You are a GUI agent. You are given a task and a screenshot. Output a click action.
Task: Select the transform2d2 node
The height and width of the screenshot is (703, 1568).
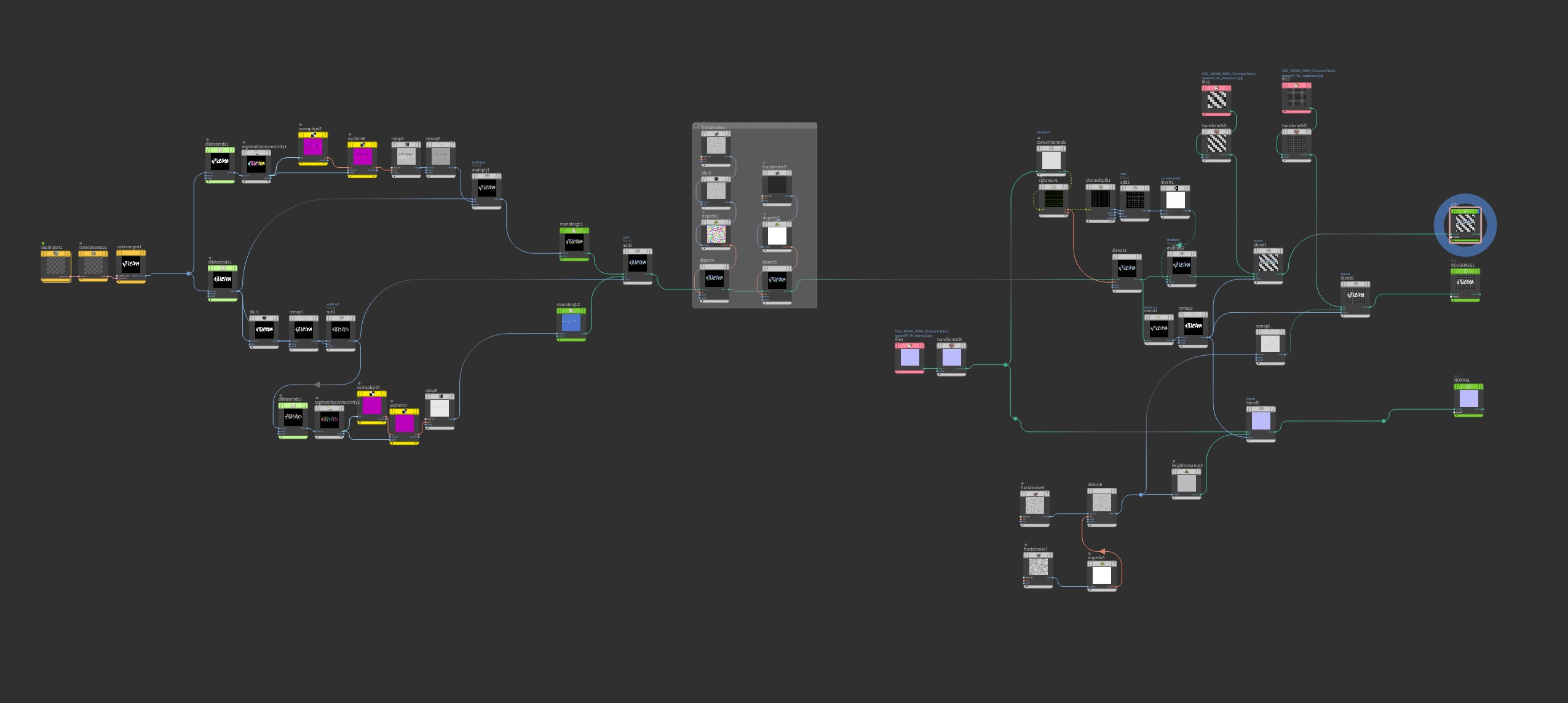click(1297, 146)
